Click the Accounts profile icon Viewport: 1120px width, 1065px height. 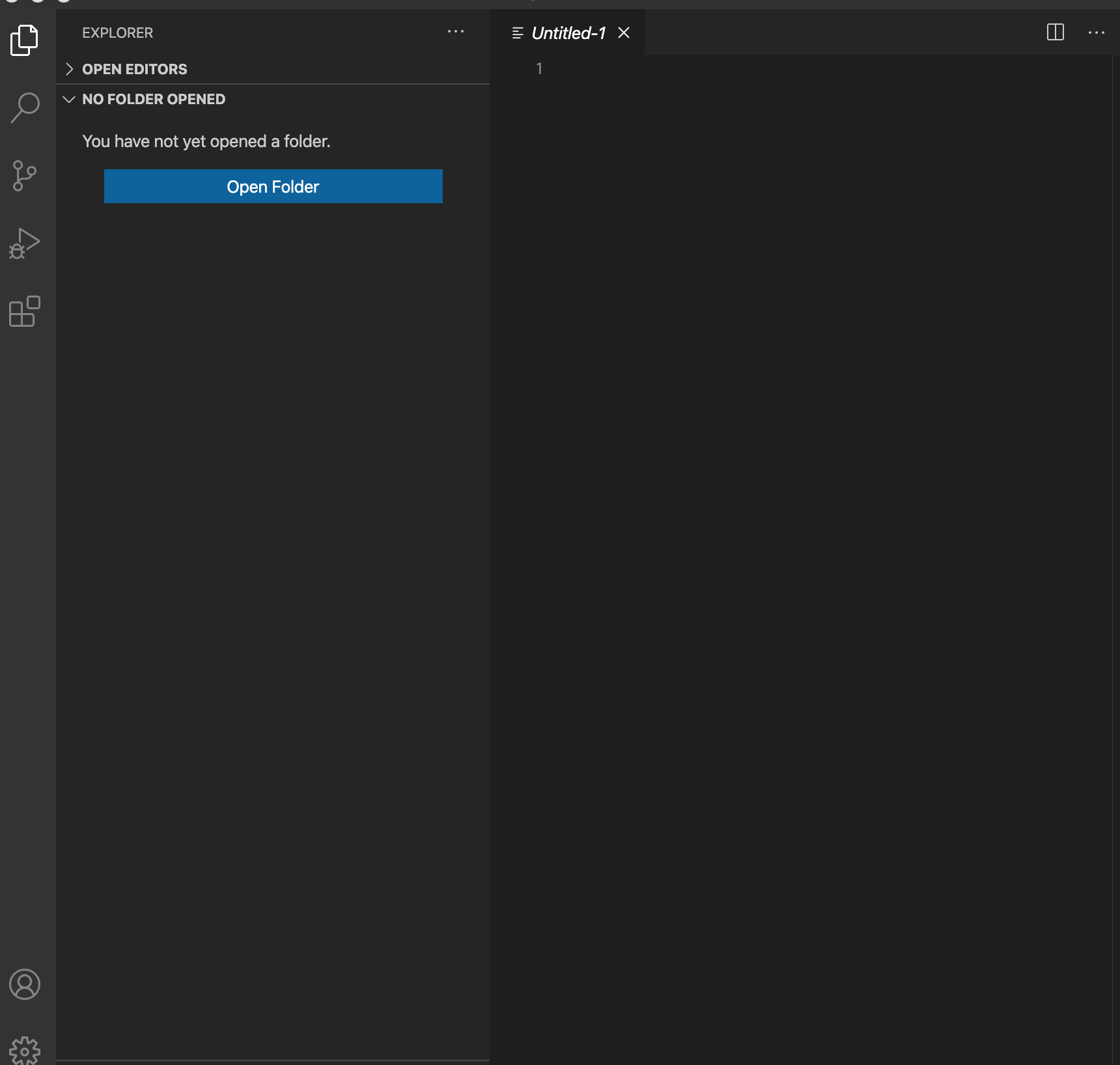click(x=25, y=984)
